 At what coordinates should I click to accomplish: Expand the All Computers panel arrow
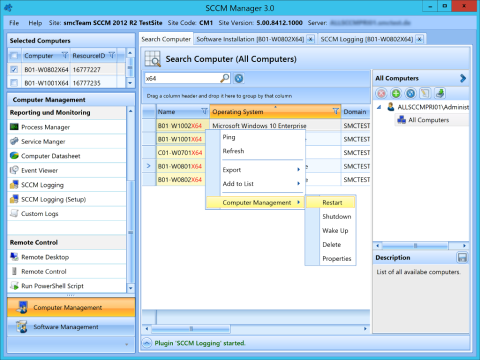point(463,78)
